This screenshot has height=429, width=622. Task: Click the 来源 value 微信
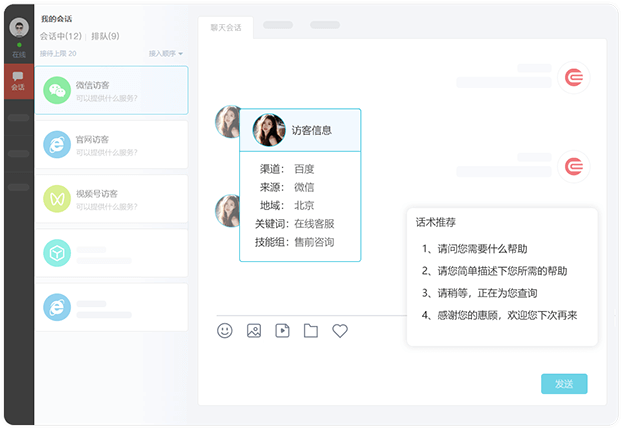pos(304,187)
